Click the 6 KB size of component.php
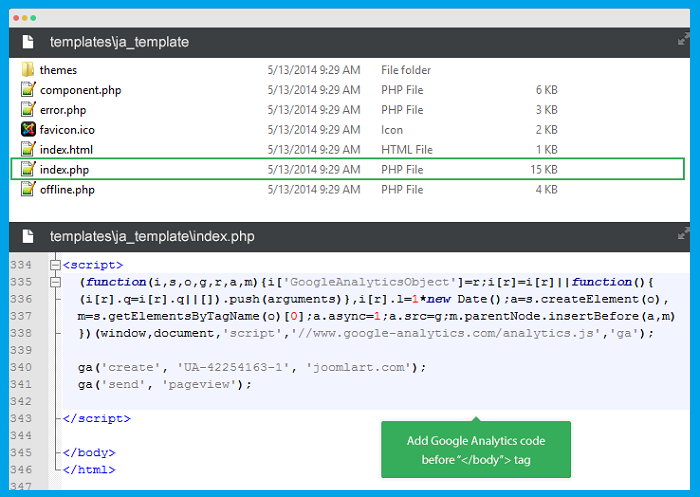Image resolution: width=700 pixels, height=497 pixels. (546, 90)
